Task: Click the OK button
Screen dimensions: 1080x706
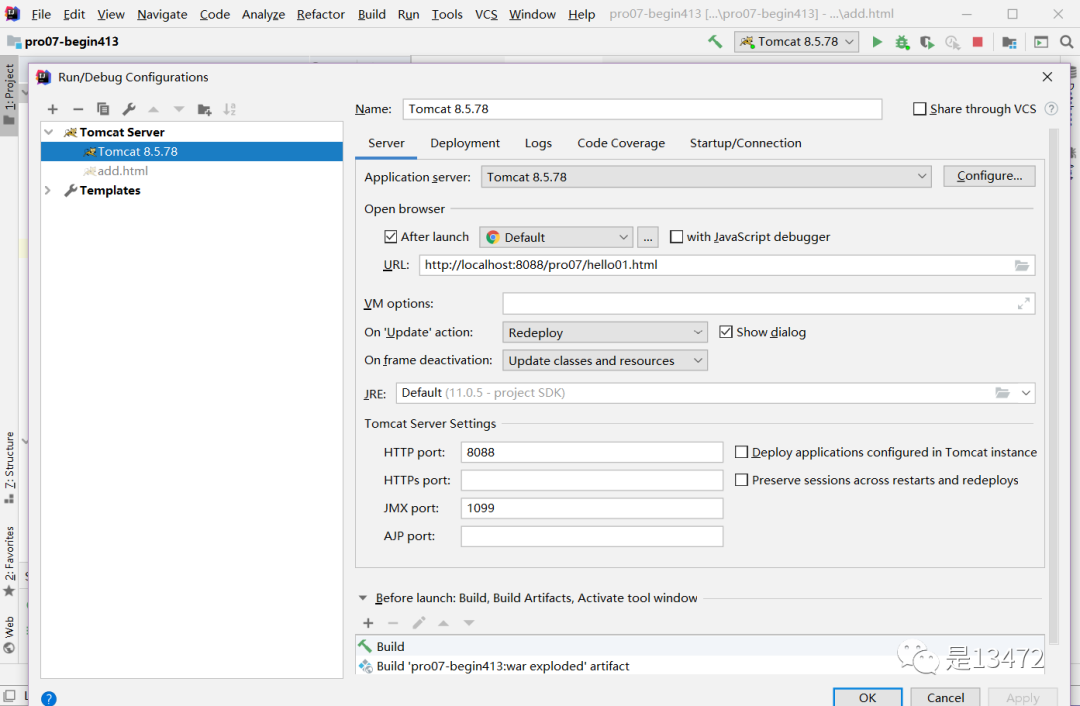Action: tap(867, 697)
